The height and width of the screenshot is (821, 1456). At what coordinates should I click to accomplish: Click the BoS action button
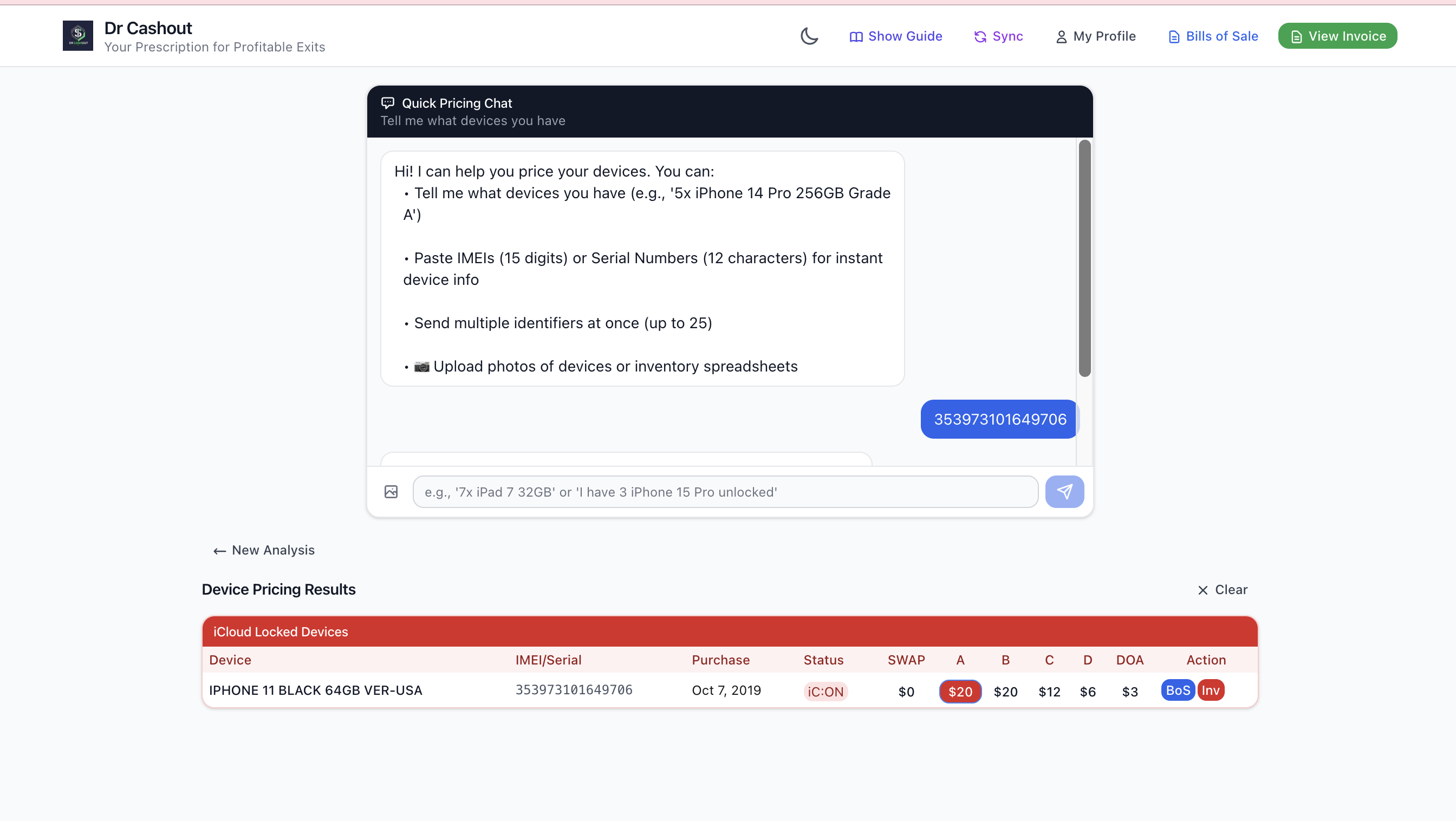pos(1178,690)
